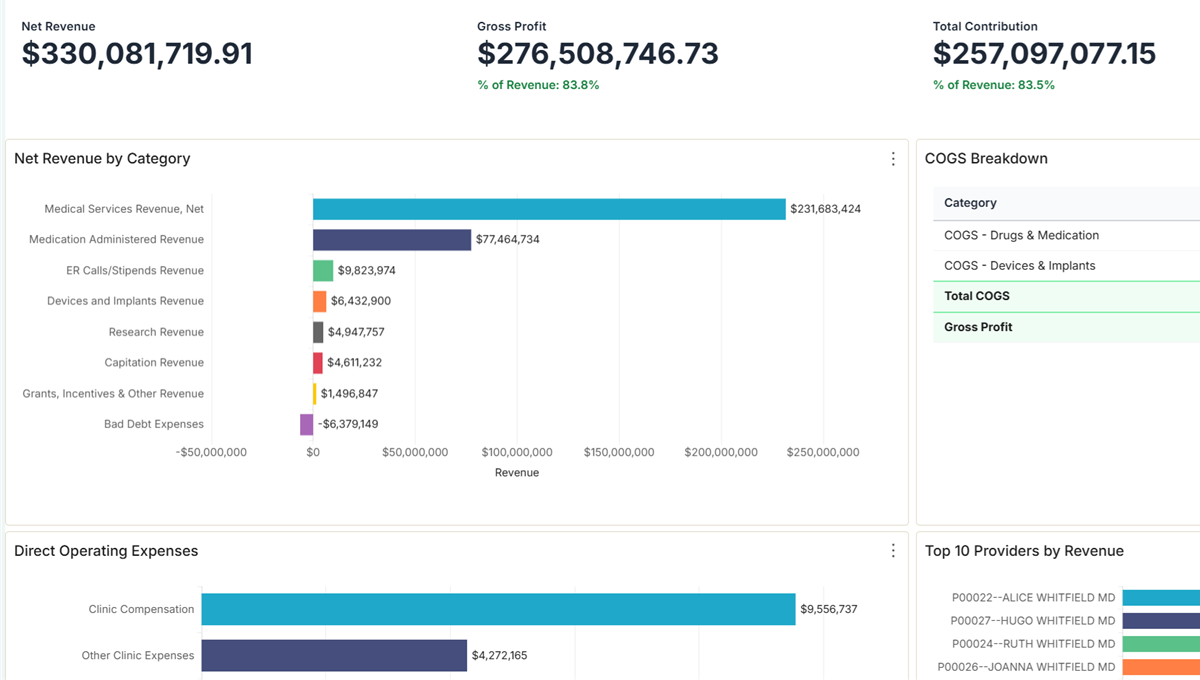Click the Direct Operating Expenses title
Screen dimensions: 1200x680
click(x=106, y=551)
